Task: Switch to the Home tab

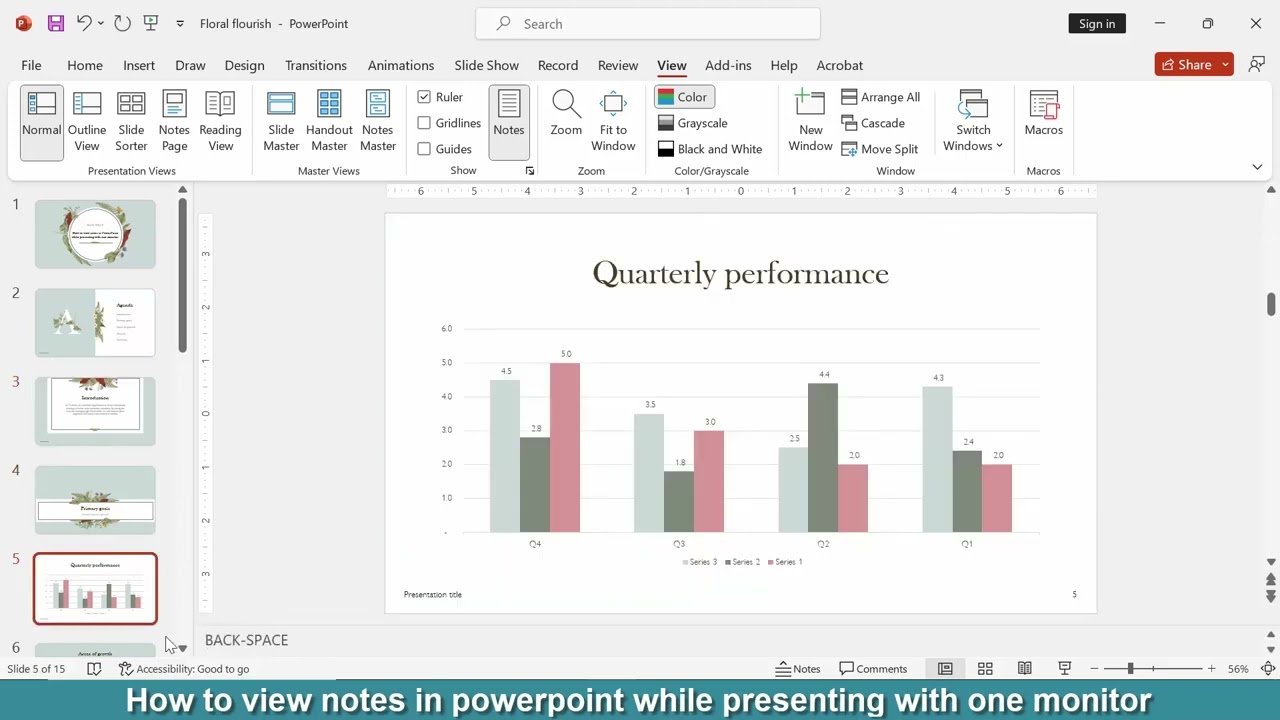Action: point(85,65)
